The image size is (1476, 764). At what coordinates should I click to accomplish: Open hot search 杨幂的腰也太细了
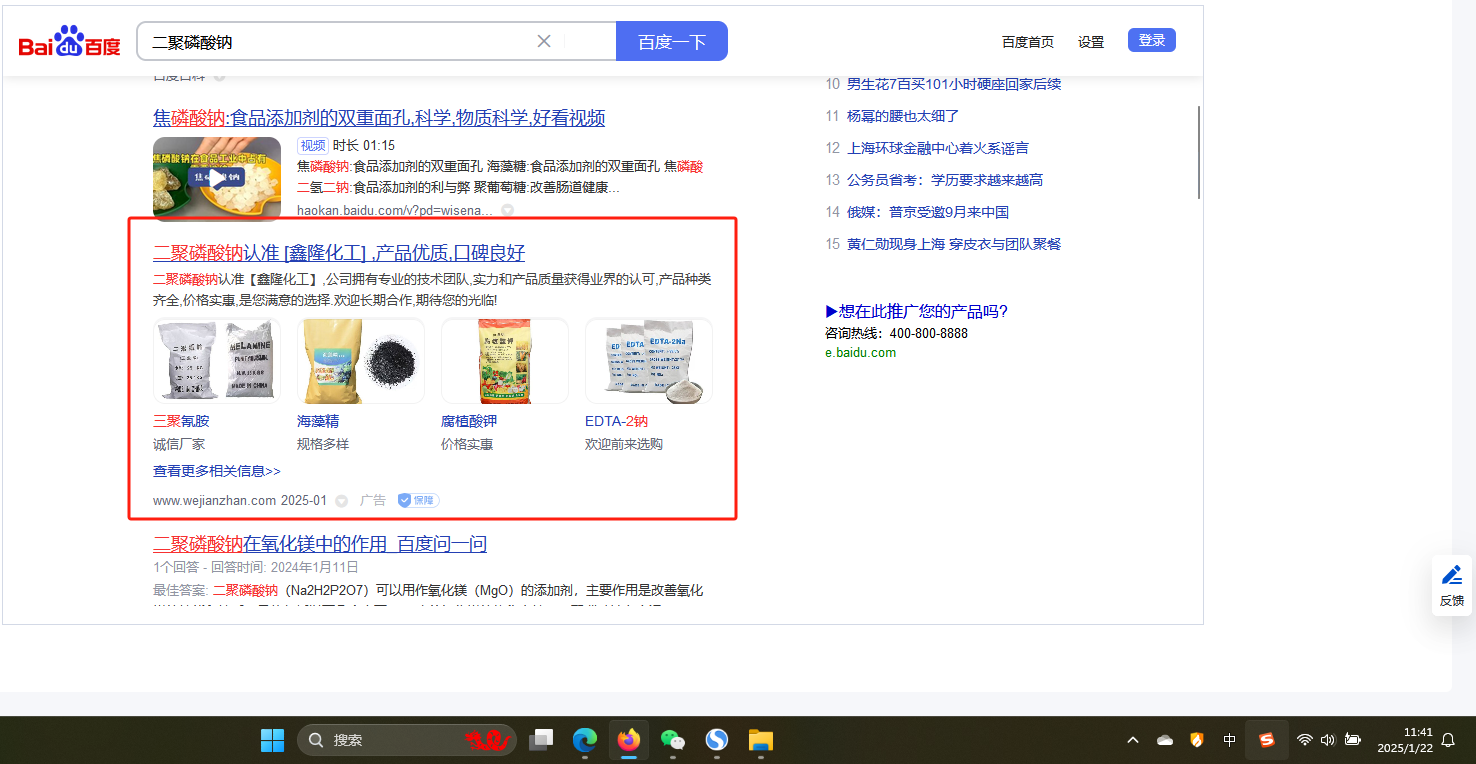click(903, 116)
